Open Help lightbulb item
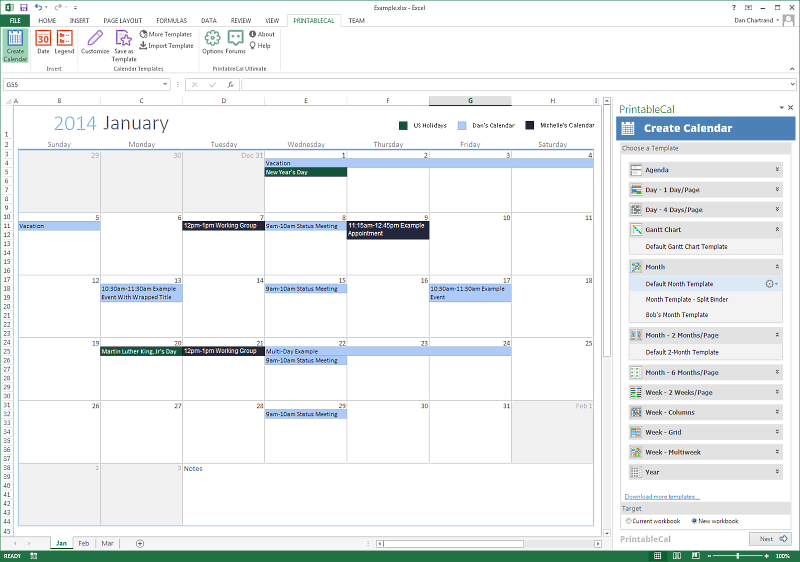 pos(260,45)
